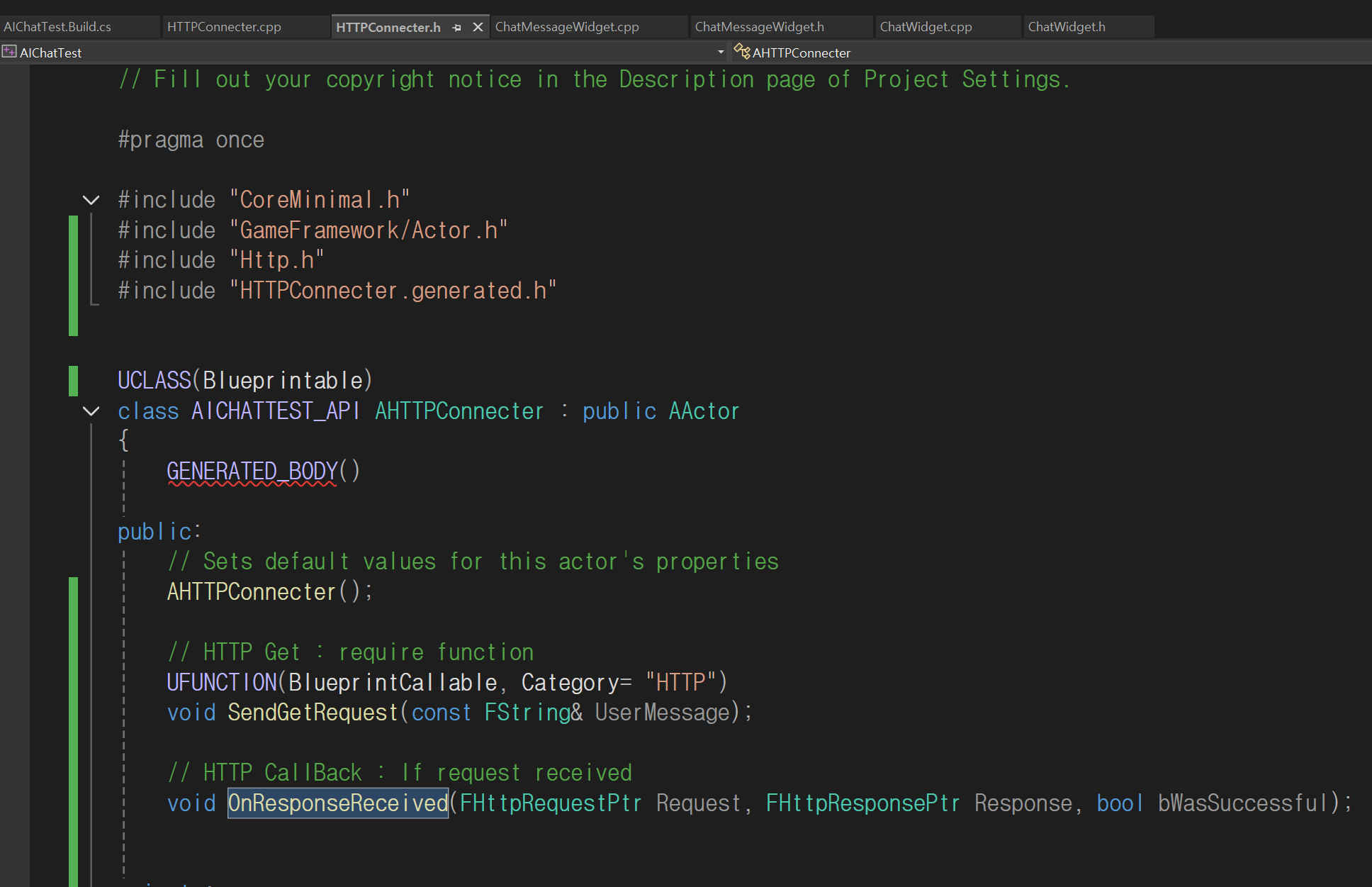
Task: Click the SendGetRequest function name
Action: (x=313, y=713)
